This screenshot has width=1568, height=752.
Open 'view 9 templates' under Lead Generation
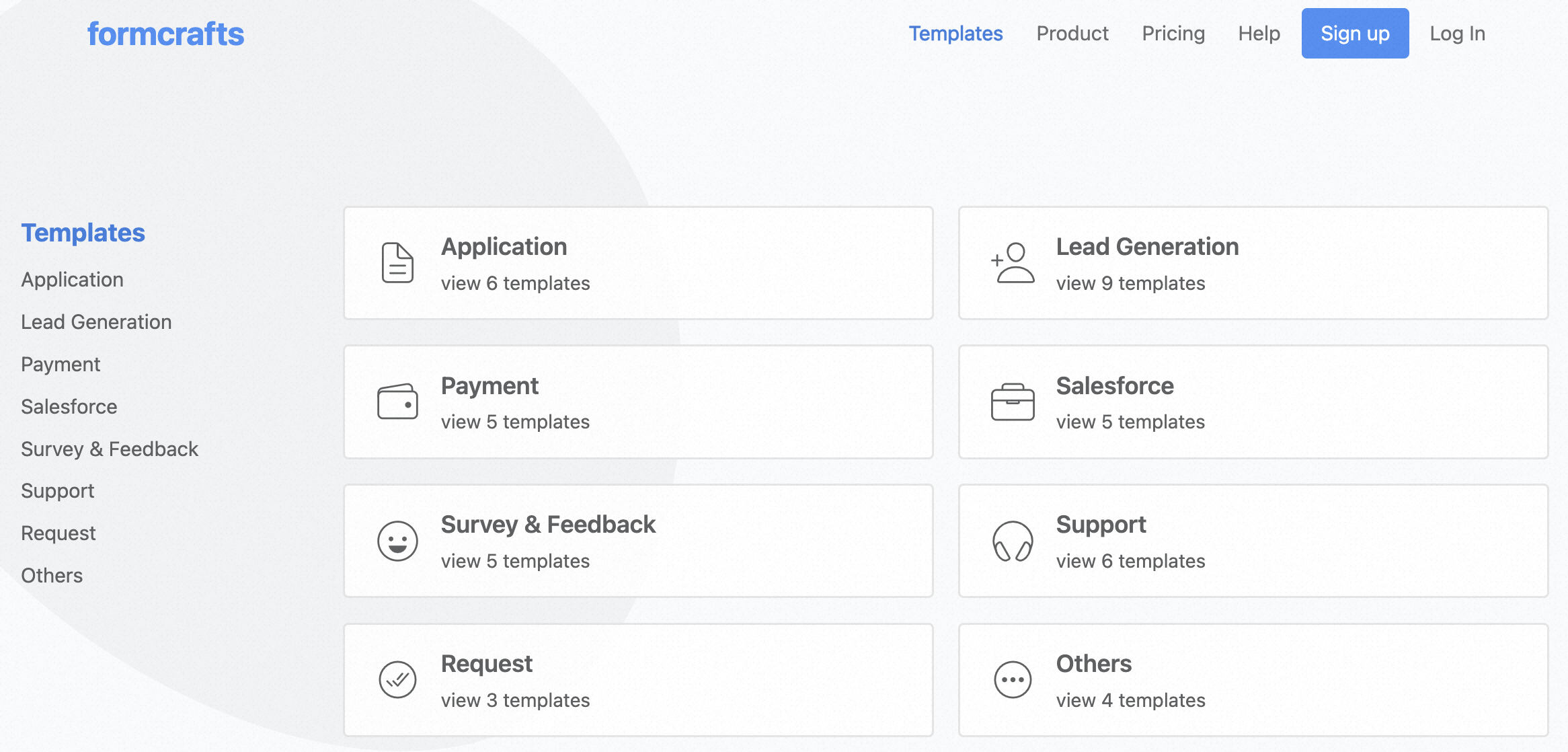(1130, 283)
